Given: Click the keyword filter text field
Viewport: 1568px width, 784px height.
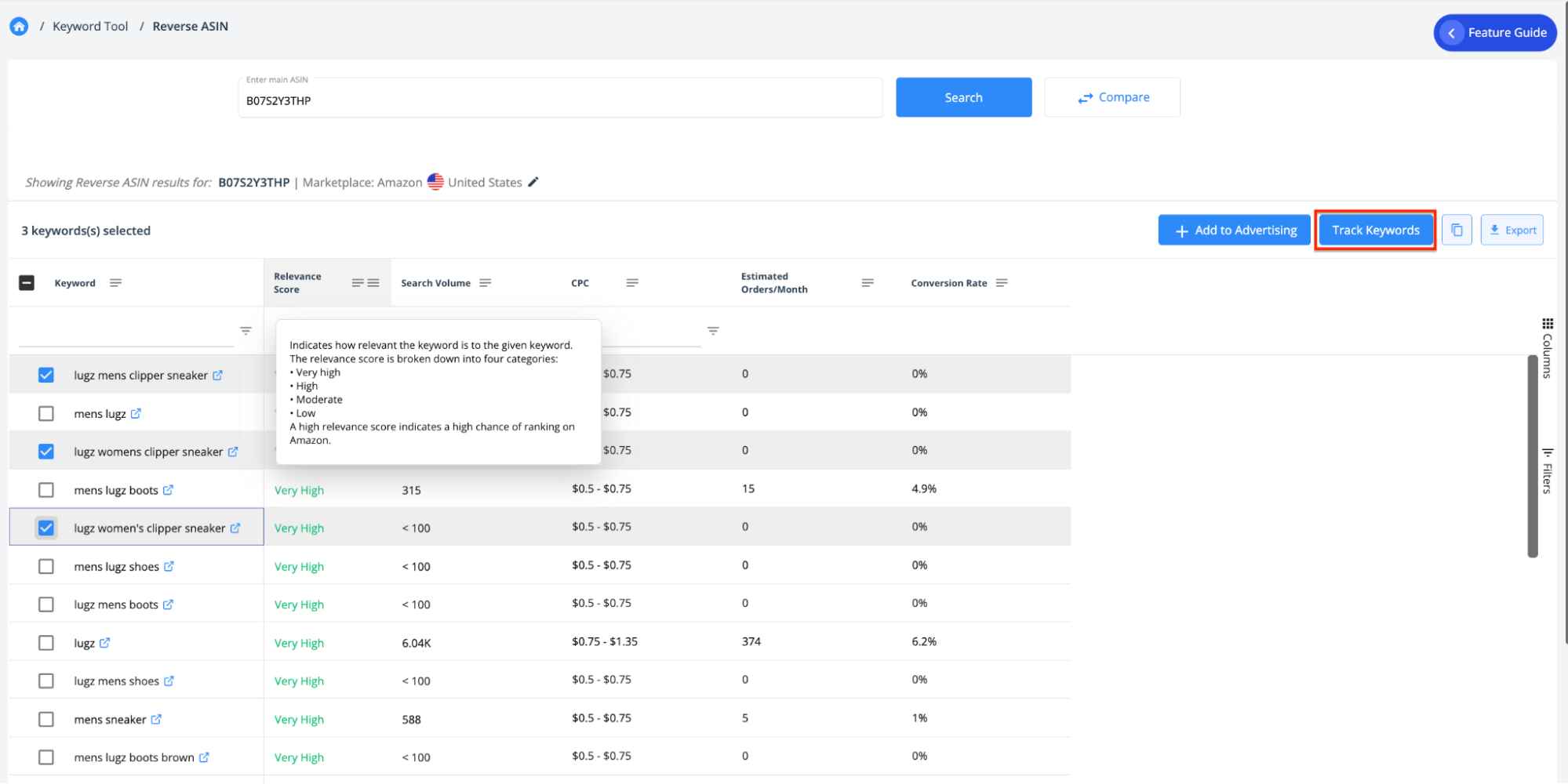Looking at the screenshot, I should point(126,331).
